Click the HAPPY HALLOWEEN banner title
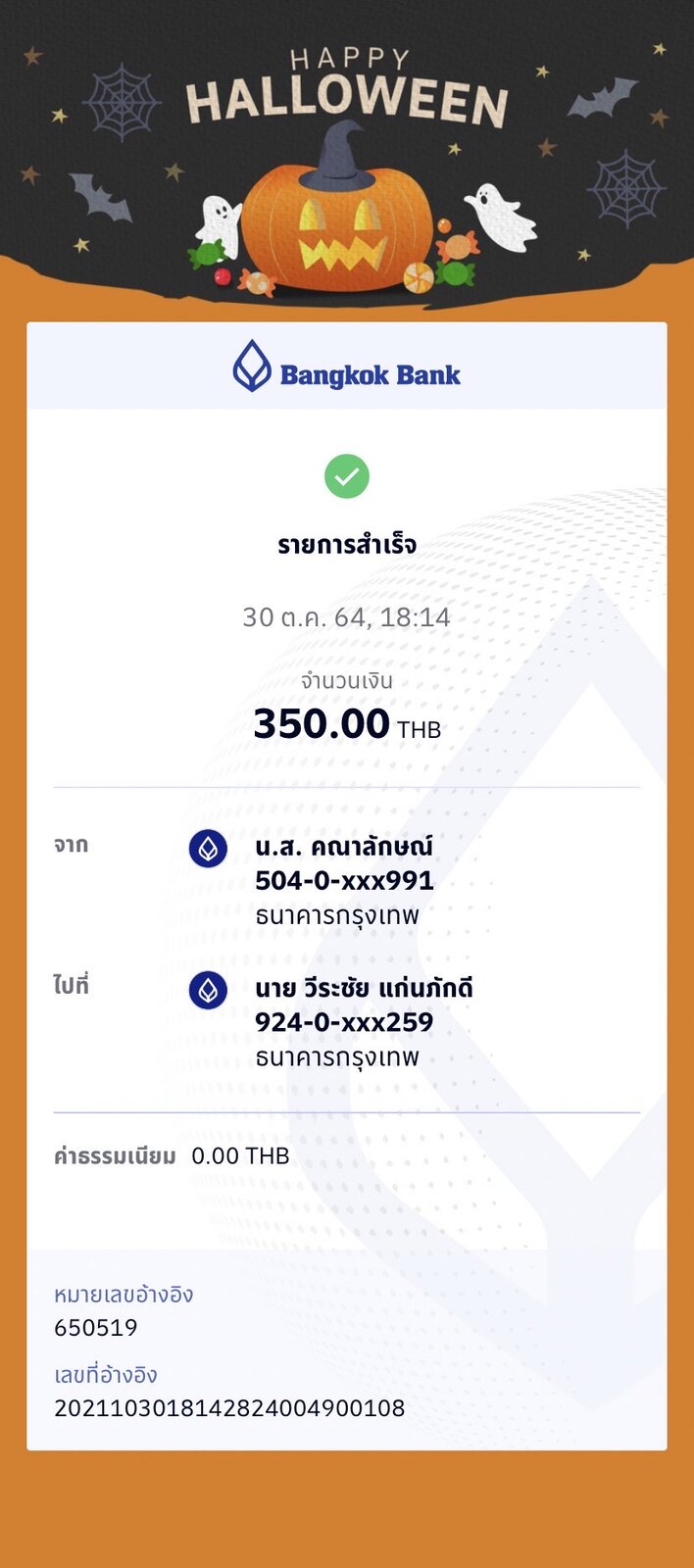694x1568 pixels. pyautogui.click(x=347, y=90)
